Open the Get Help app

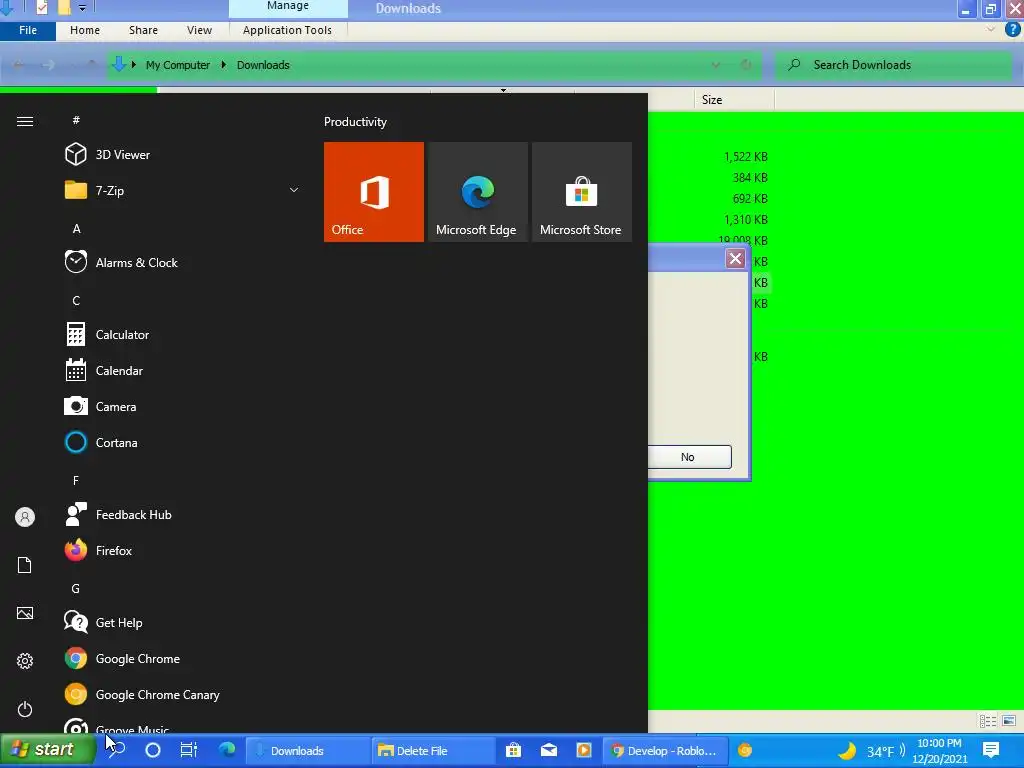103,622
